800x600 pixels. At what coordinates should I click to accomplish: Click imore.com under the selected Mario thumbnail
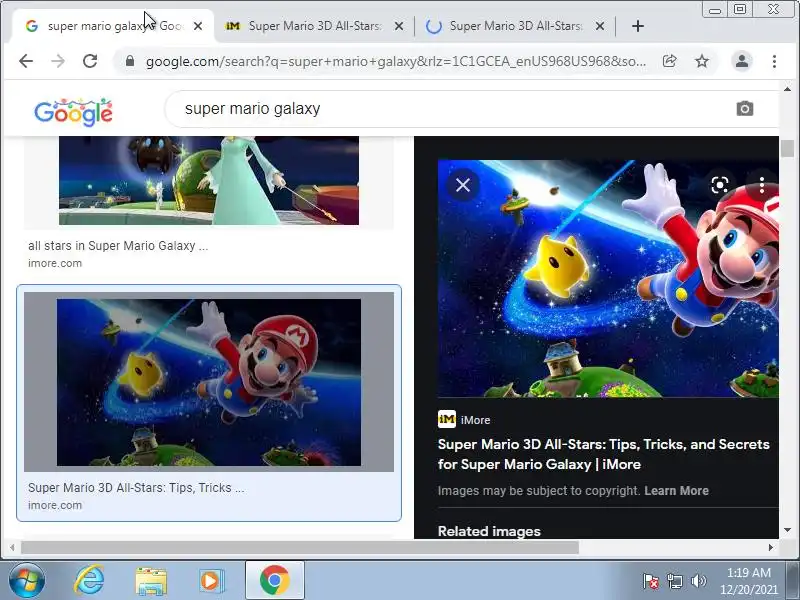tap(55, 505)
